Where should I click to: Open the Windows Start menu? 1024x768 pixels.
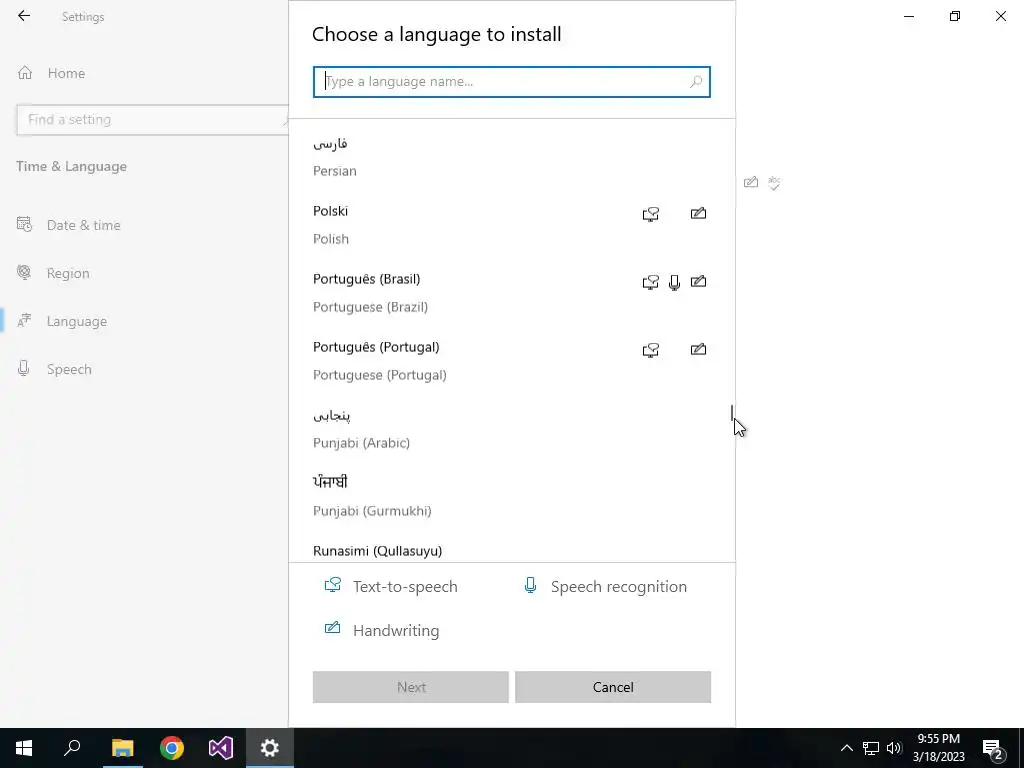click(x=24, y=748)
